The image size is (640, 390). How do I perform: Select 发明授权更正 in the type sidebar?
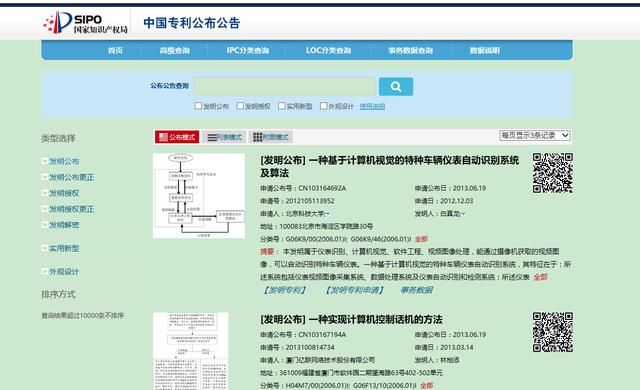pyautogui.click(x=71, y=209)
